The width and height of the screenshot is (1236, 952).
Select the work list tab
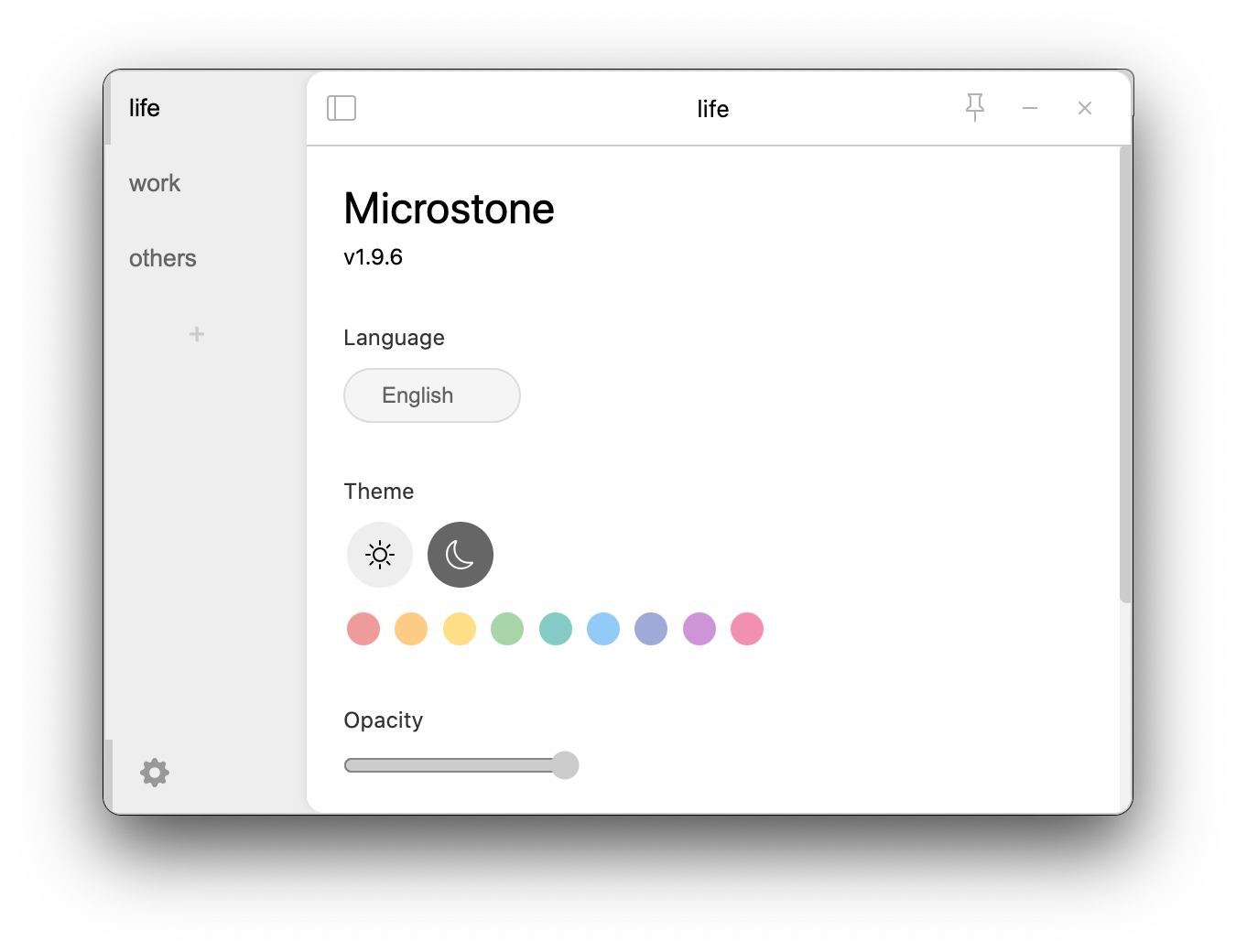pyautogui.click(x=205, y=183)
